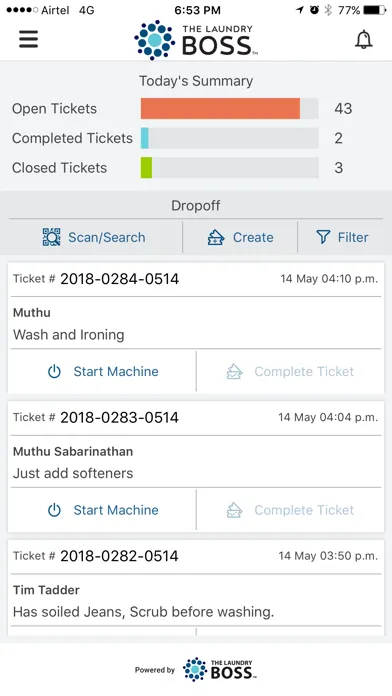Tap Complete Ticket icon for Muthu's ticket
This screenshot has width=392, height=696.
pos(234,372)
